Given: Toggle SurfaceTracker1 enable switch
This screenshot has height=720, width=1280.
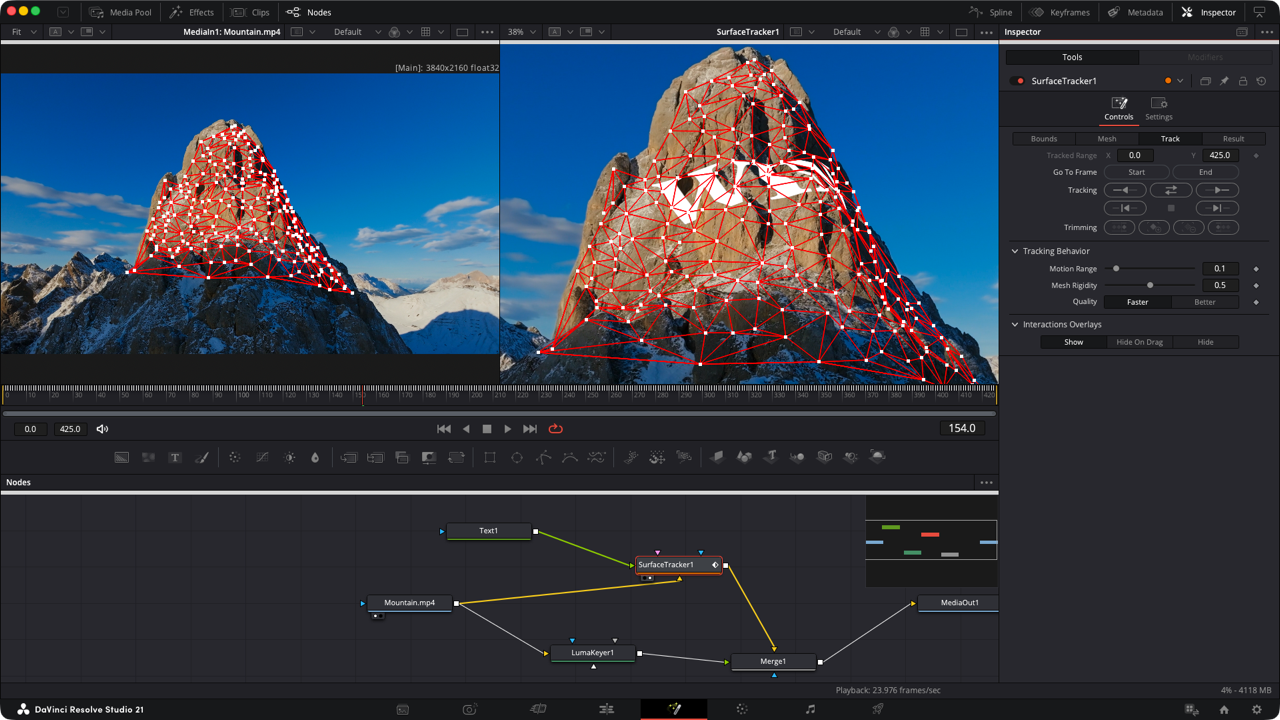Looking at the screenshot, I should (1018, 81).
